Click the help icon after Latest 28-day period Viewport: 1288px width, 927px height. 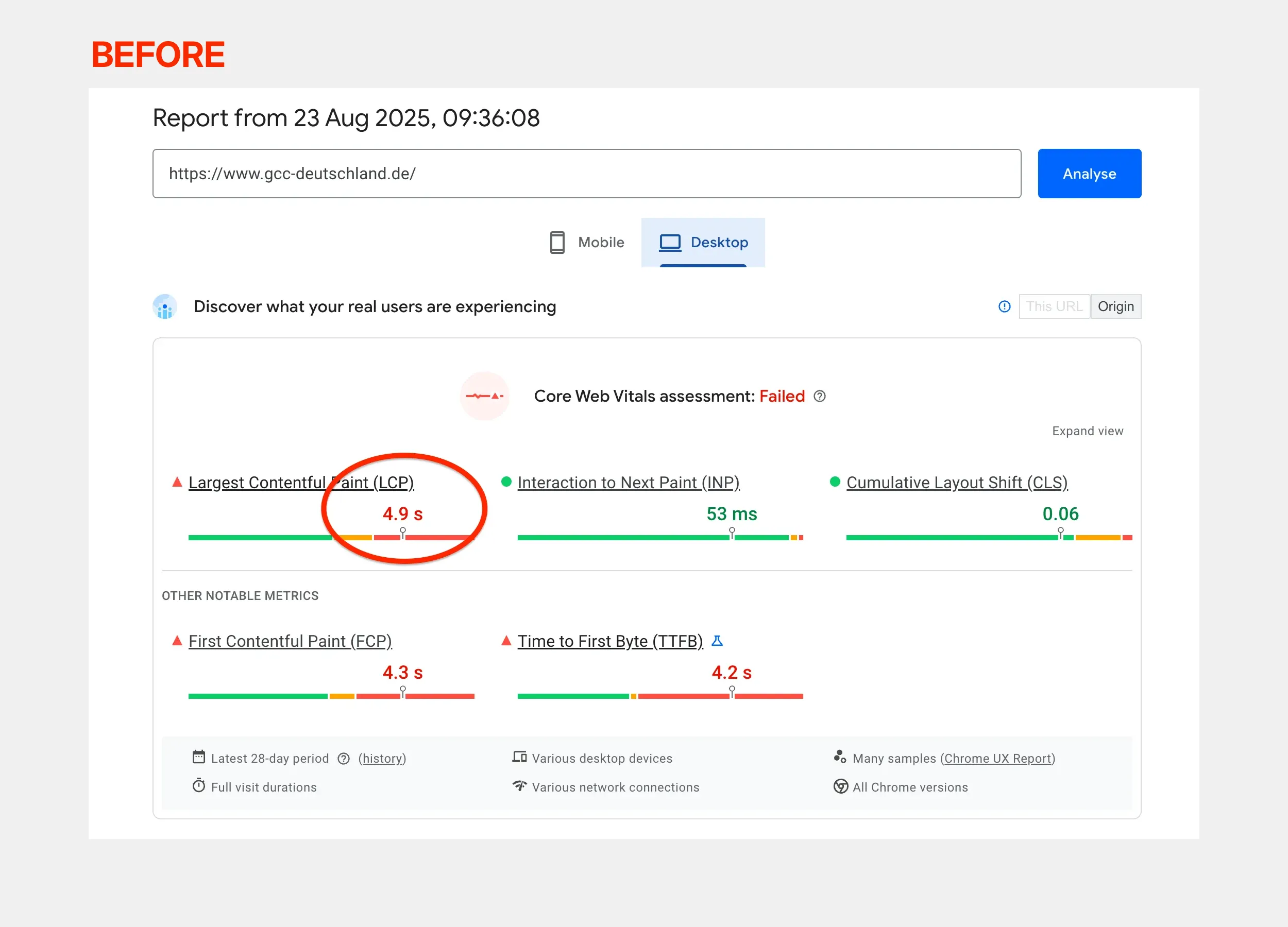[344, 759]
